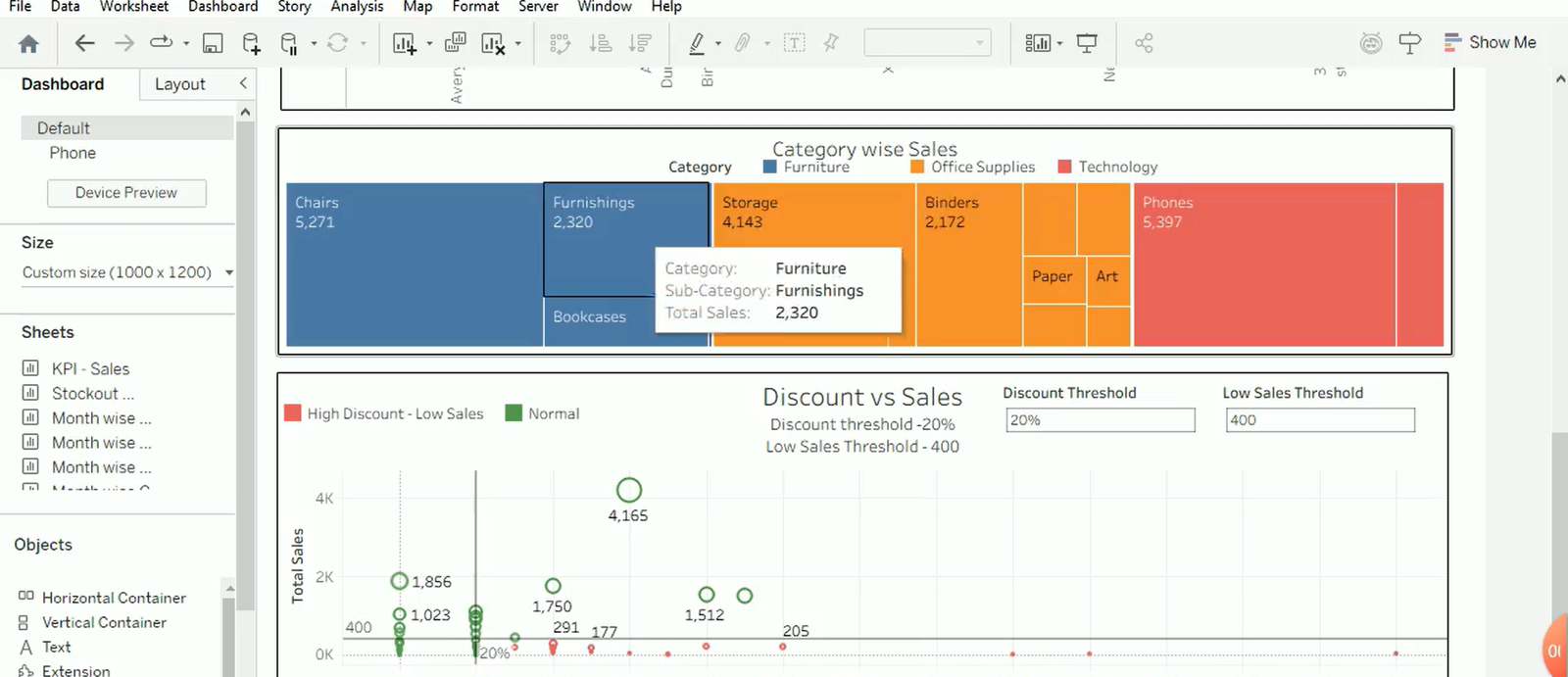Switch to the Layout tab
The image size is (1568, 677).
pos(179,84)
